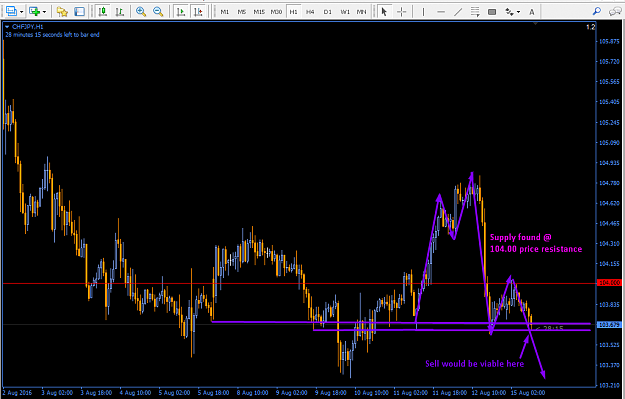Switch to M1 timeframe
This screenshot has width=625, height=399.
(225, 12)
